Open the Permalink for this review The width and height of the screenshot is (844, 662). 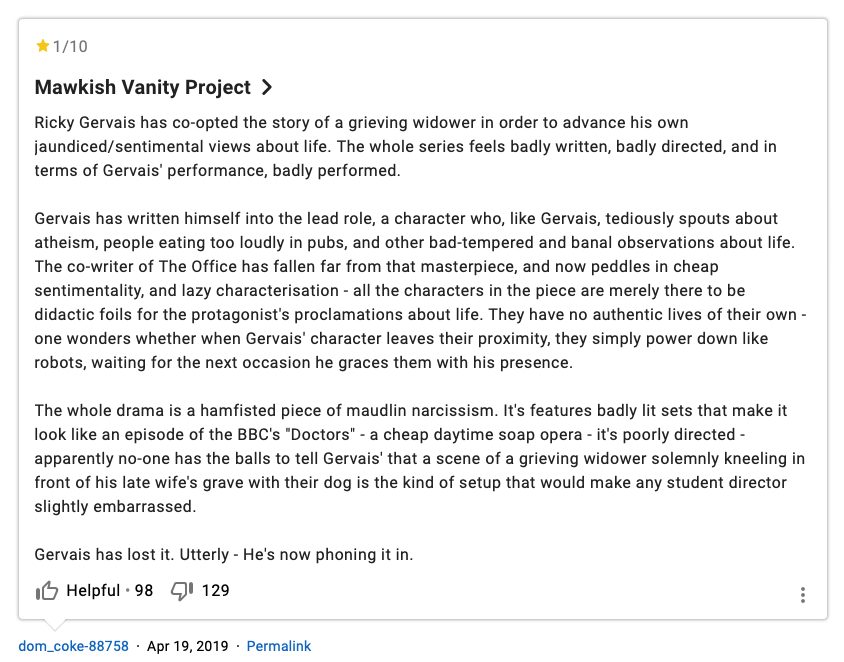coord(279,646)
